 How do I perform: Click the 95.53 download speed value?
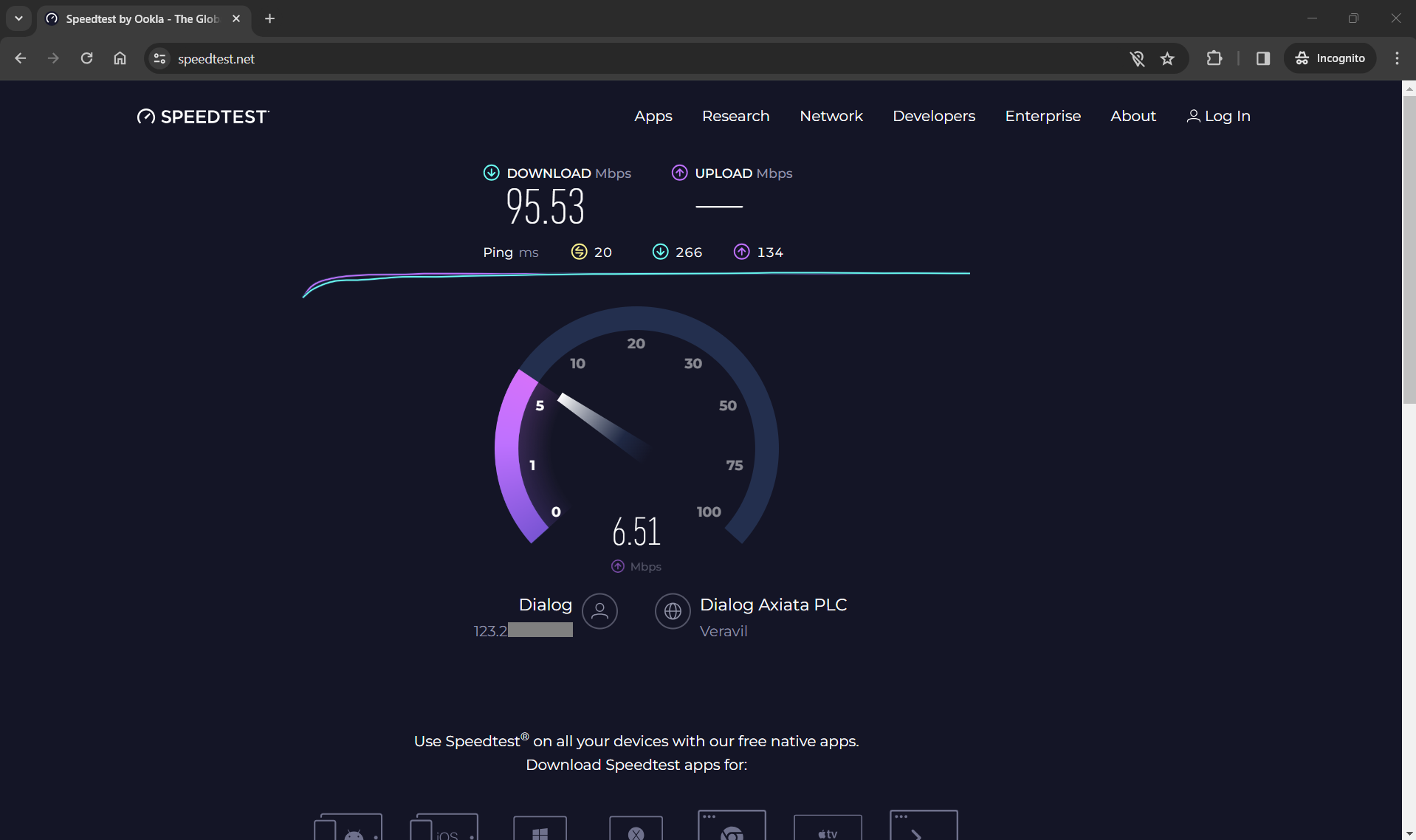tap(545, 206)
